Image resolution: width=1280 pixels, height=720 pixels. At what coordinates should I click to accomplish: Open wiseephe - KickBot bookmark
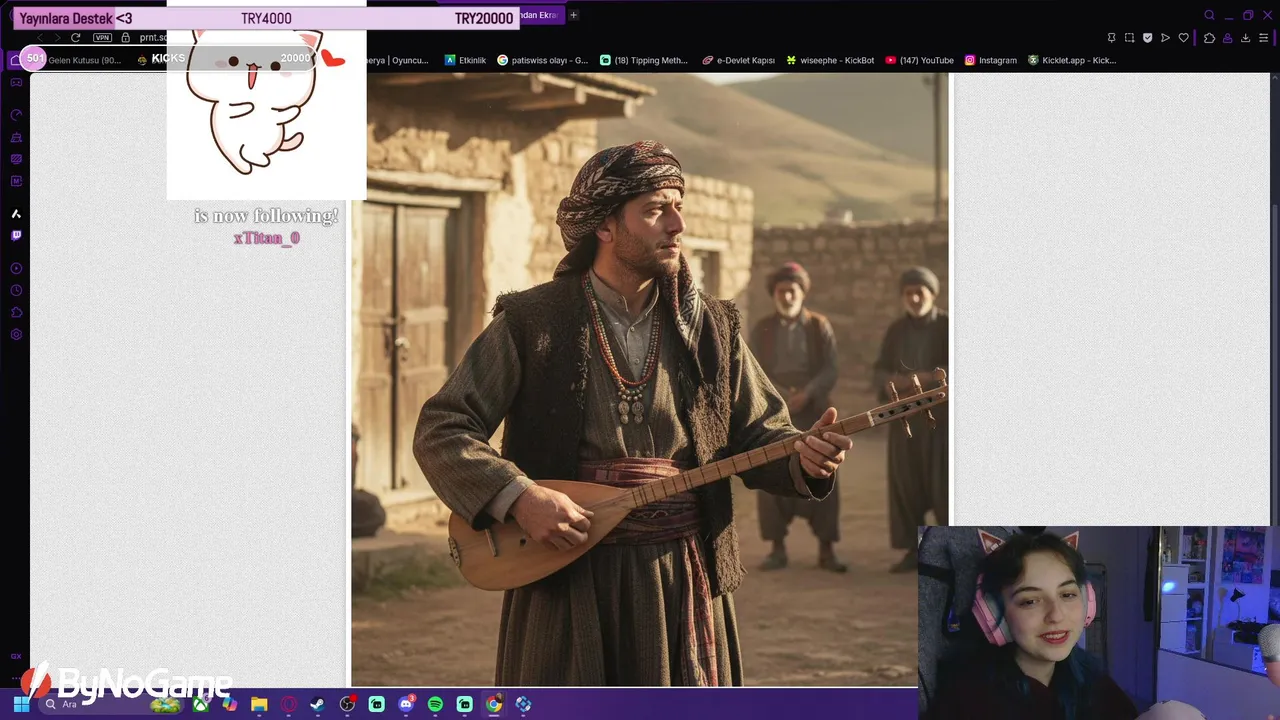coord(830,60)
